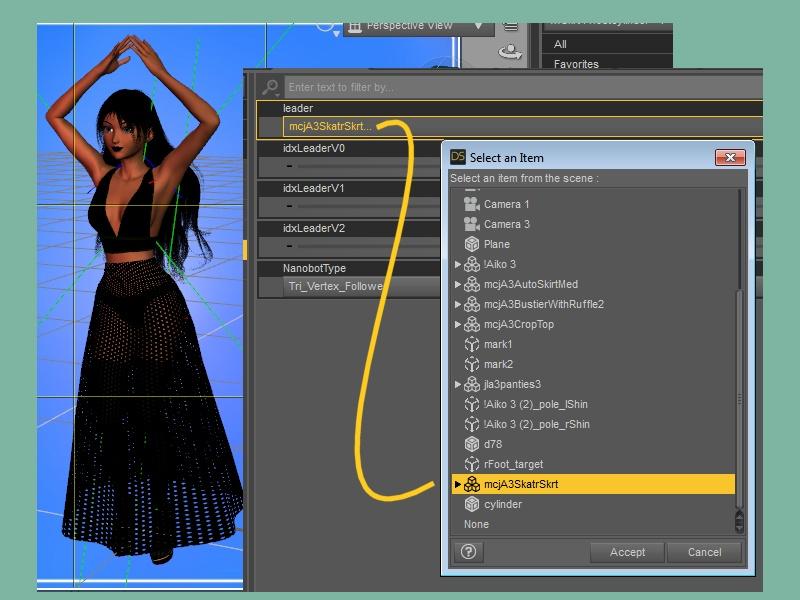
Task: Accept the selected scene item
Action: pos(627,552)
